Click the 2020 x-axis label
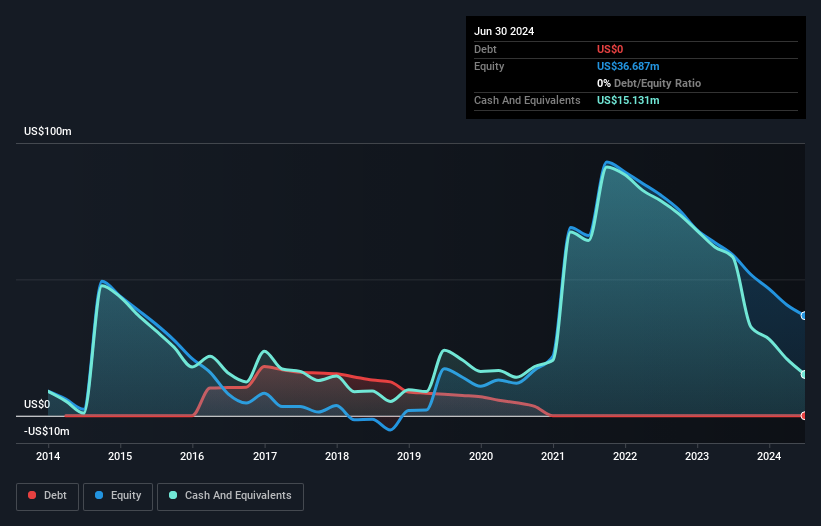This screenshot has height=526, width=821. tap(481, 456)
